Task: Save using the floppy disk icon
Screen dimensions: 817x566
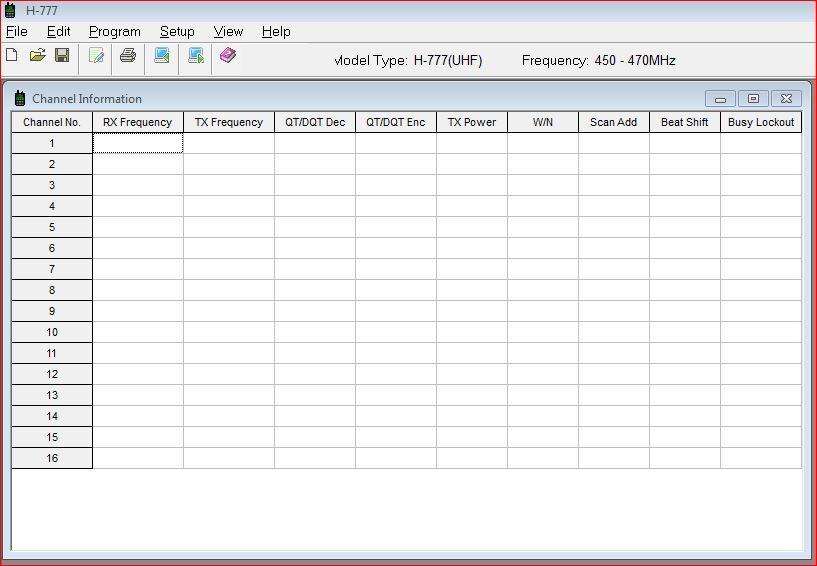Action: click(62, 56)
